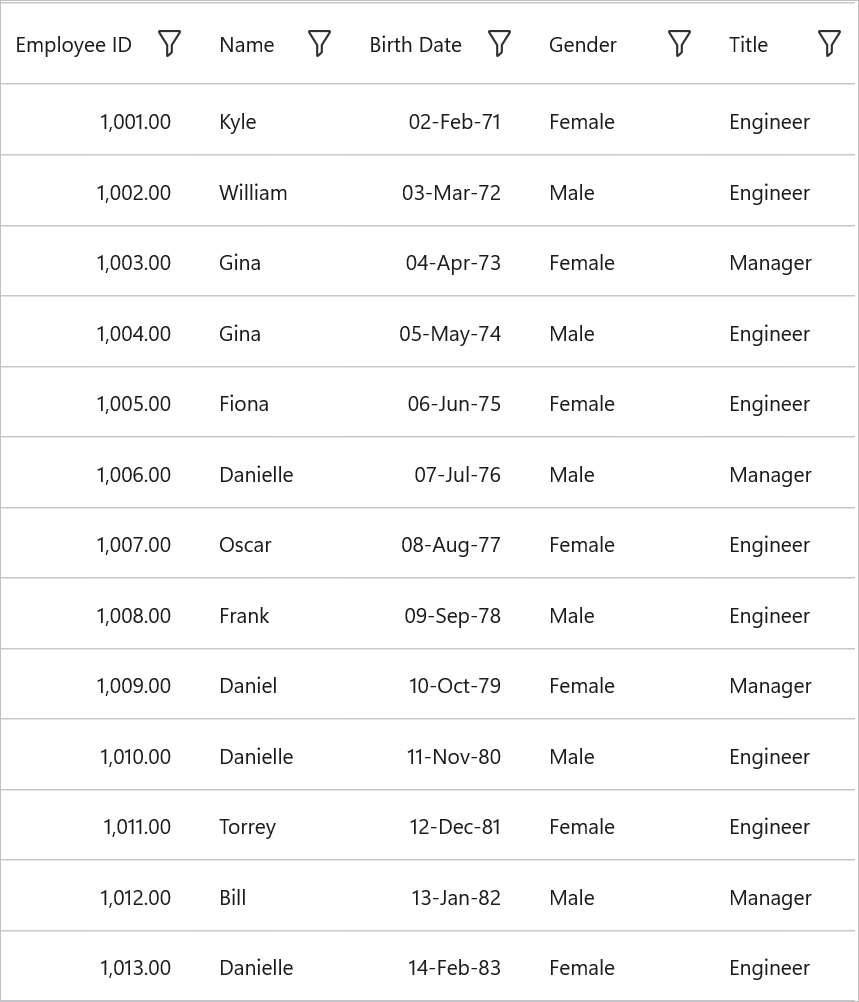Screen dimensions: 859x1002
Task: Click employee ID 1,005.00 cell
Action: point(133,404)
